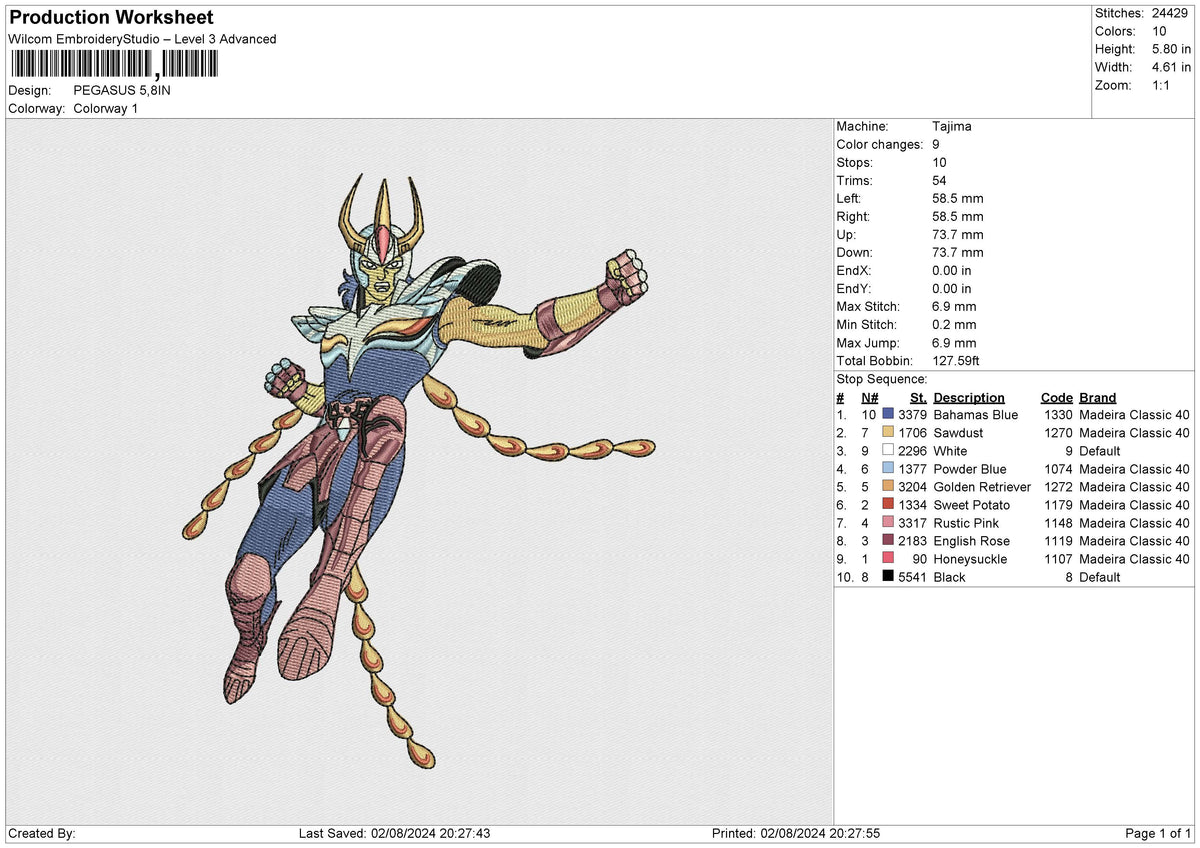Click the 'Left:' measurement label
The image size is (1200, 848).
click(849, 199)
